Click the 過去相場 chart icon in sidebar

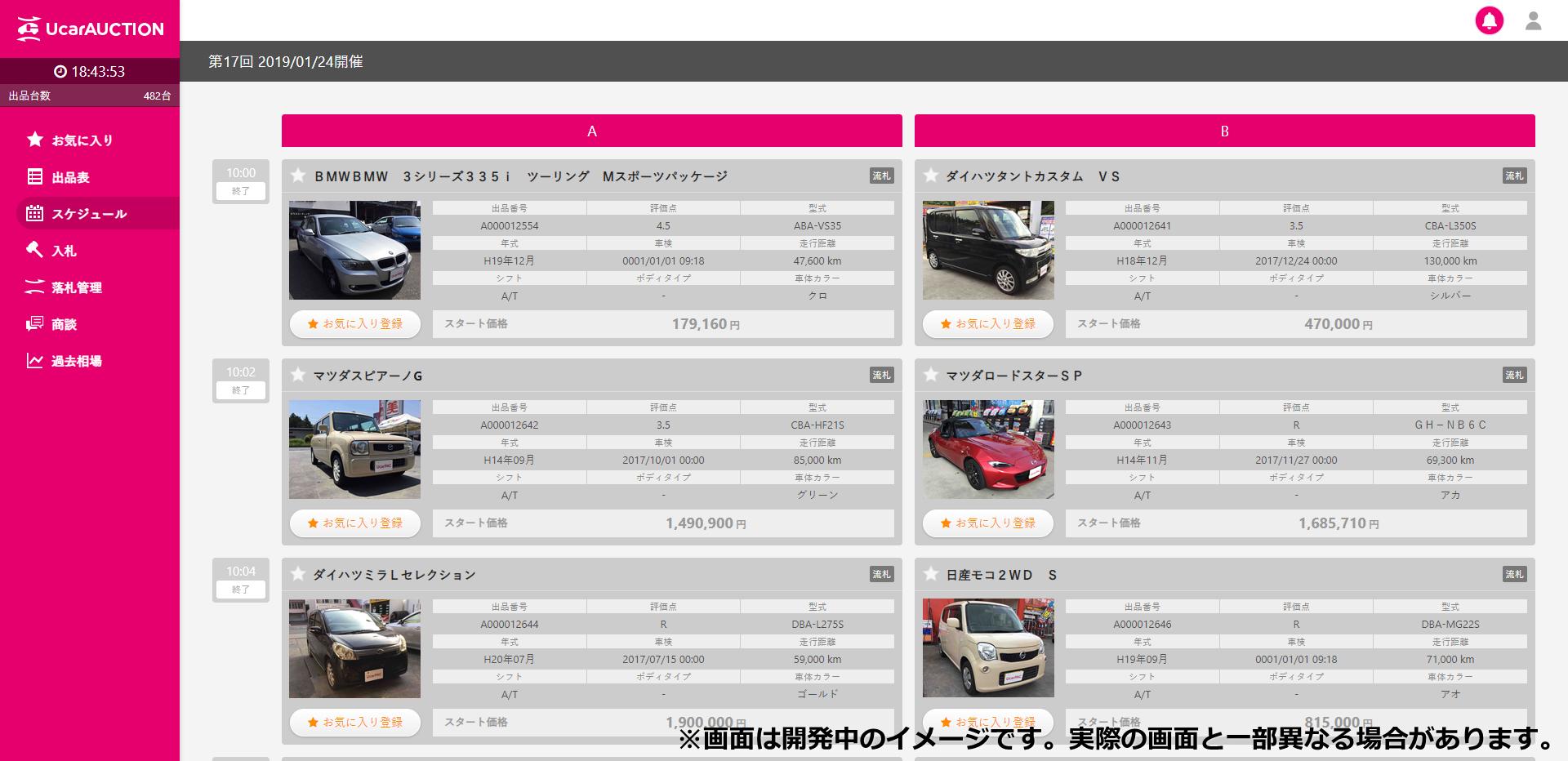(34, 360)
